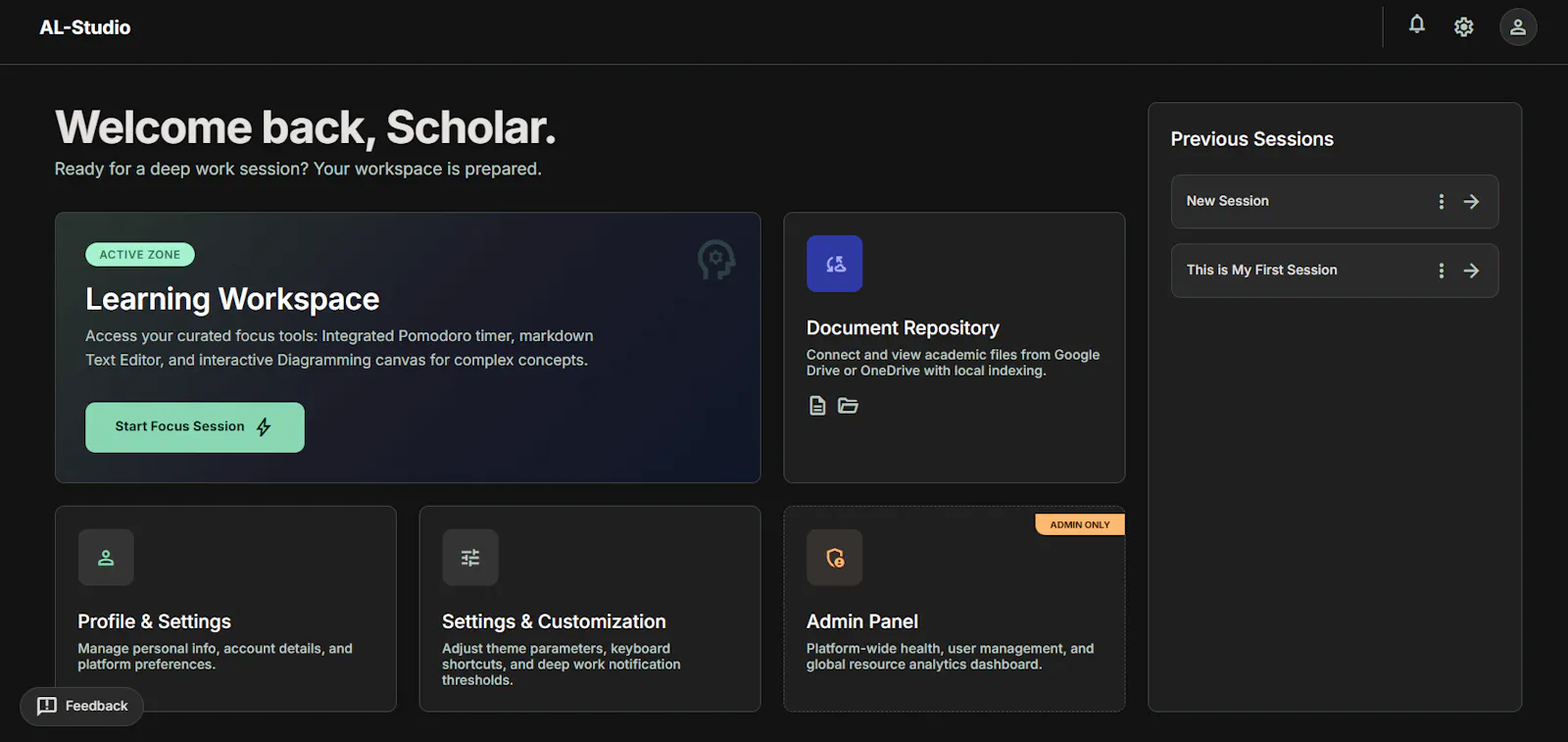Click the Previous Sessions heading
Image resolution: width=1568 pixels, height=742 pixels.
tap(1251, 139)
